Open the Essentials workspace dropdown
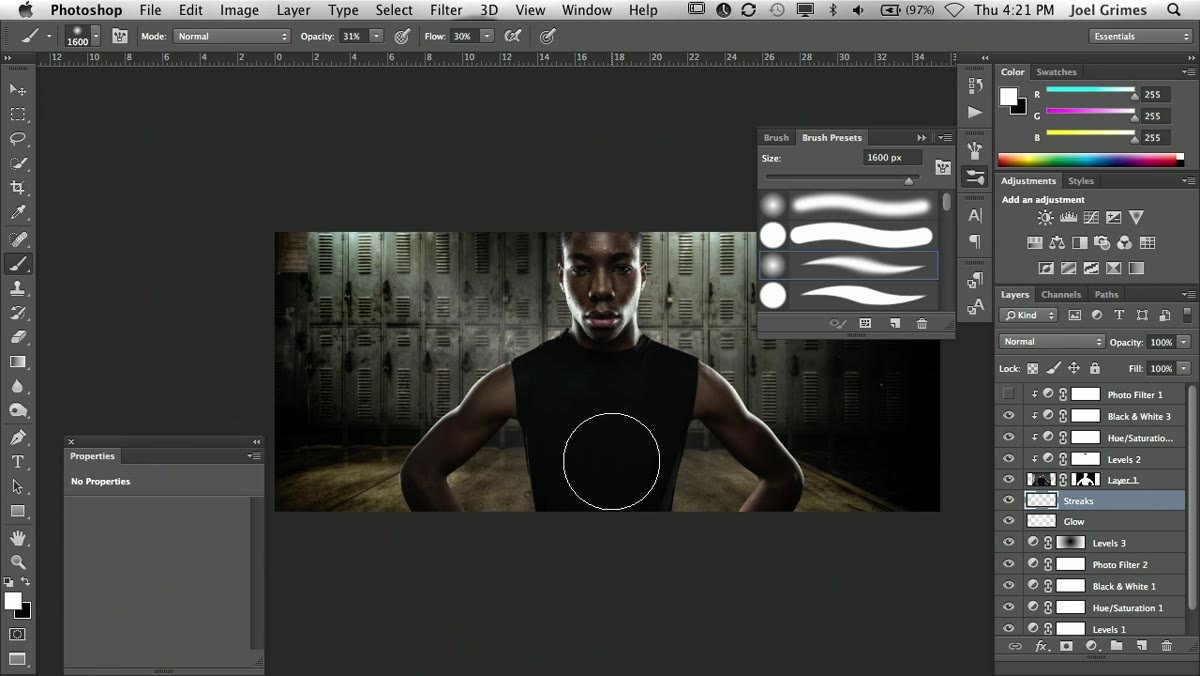The height and width of the screenshot is (676, 1200). [1140, 36]
